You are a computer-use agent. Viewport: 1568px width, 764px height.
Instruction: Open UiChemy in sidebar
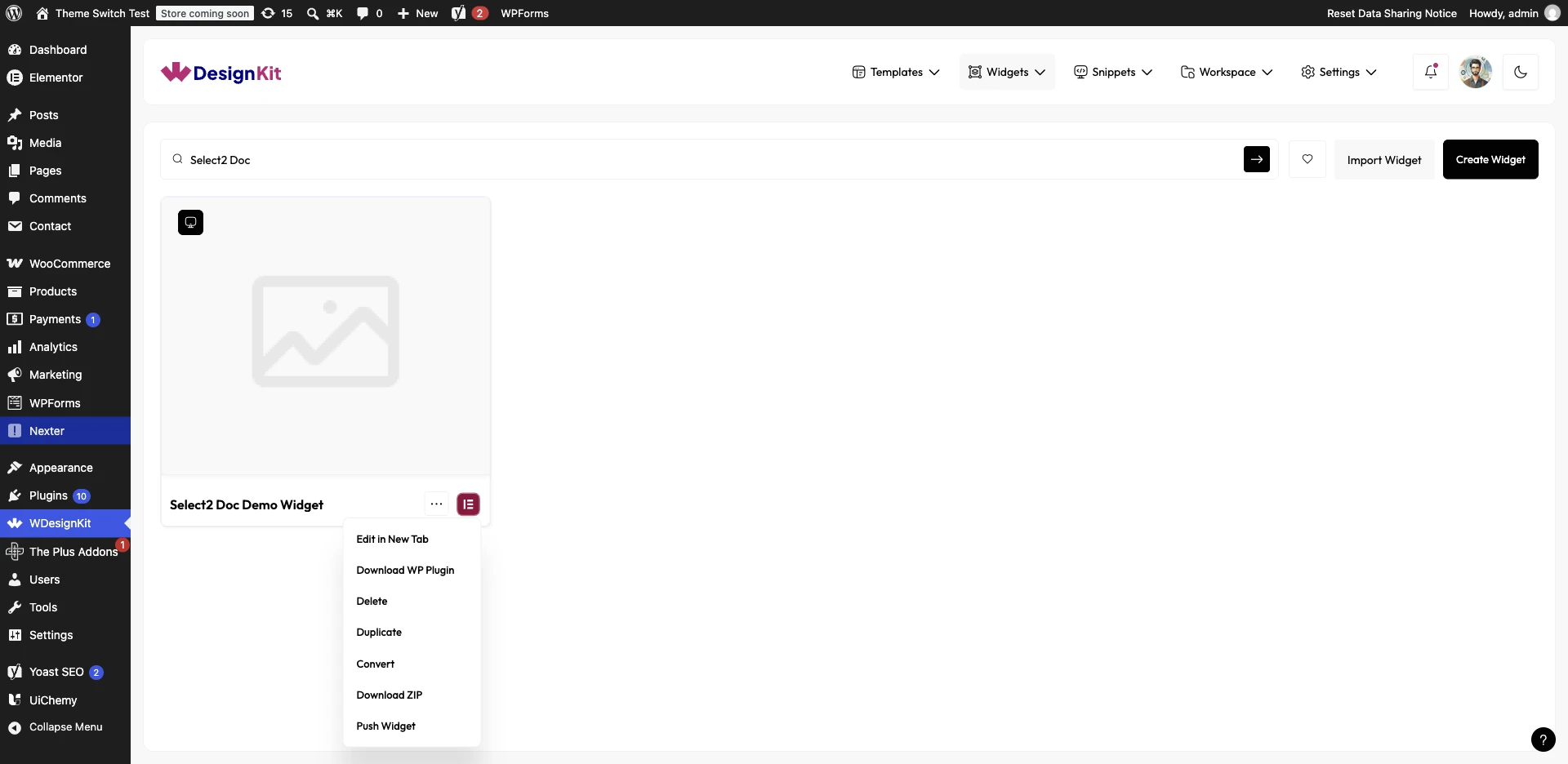pyautogui.click(x=65, y=700)
